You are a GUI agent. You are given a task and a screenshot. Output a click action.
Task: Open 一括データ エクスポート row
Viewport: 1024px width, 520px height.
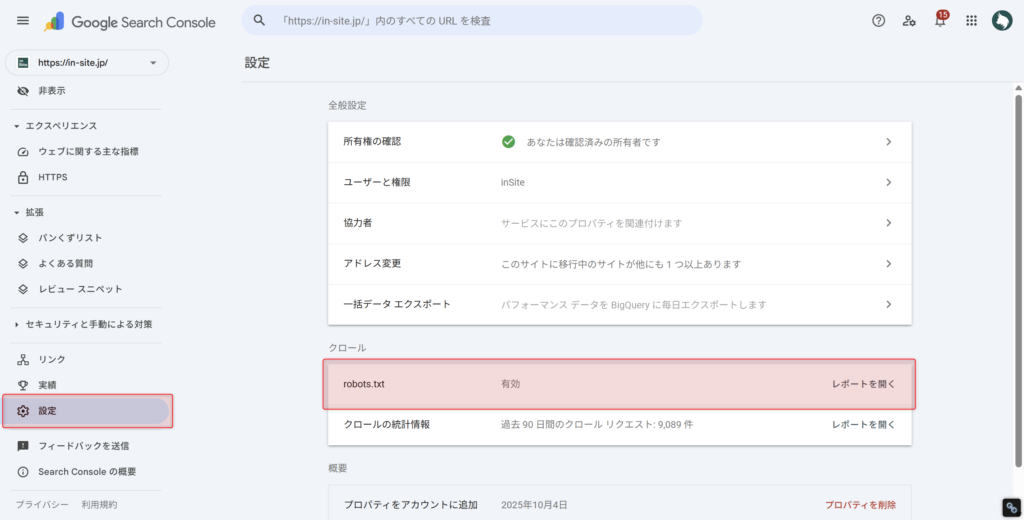tap(620, 304)
